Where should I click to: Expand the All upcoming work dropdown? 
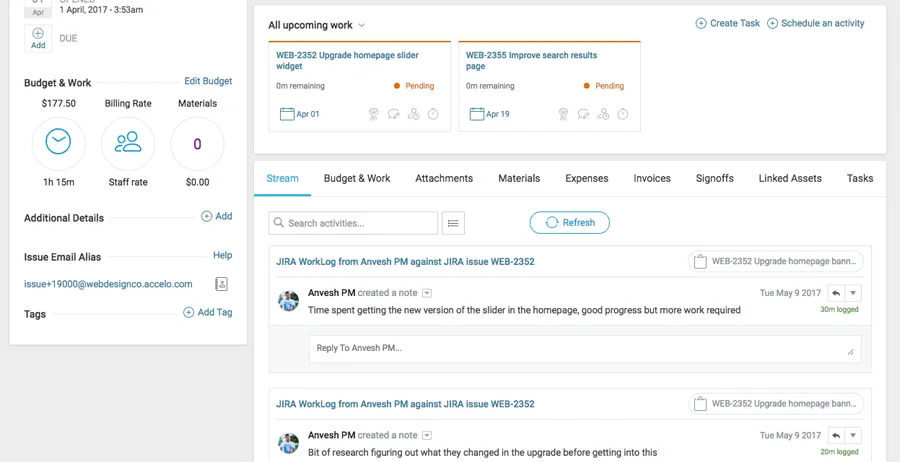362,25
